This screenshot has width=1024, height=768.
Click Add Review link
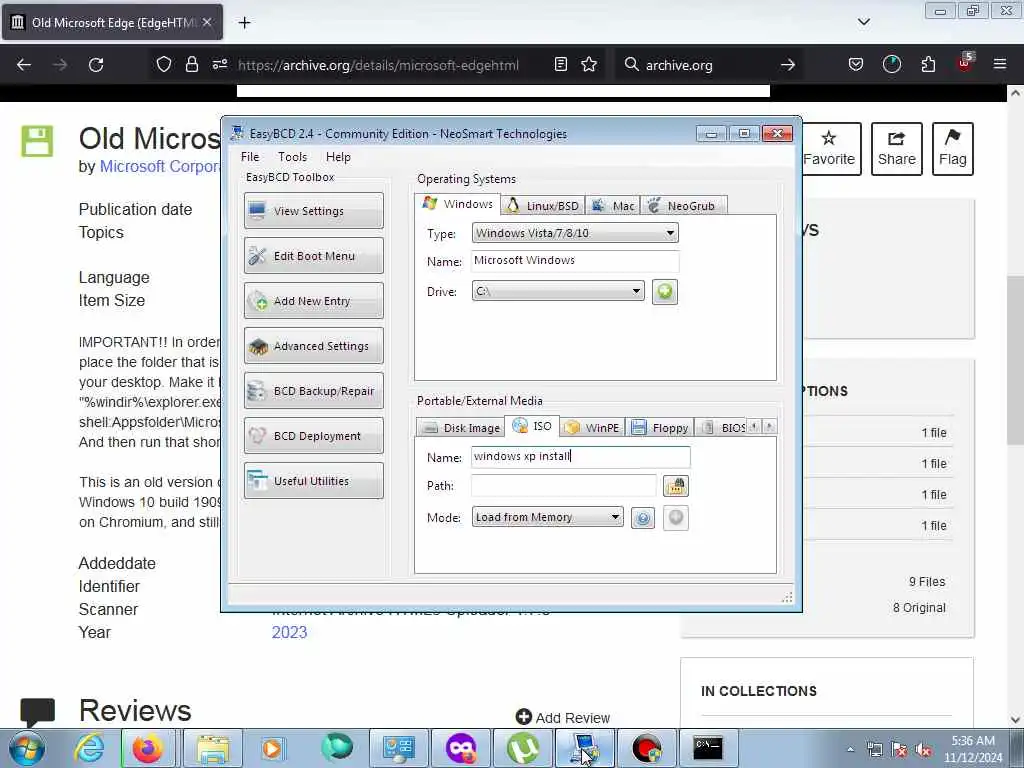pyautogui.click(x=563, y=718)
